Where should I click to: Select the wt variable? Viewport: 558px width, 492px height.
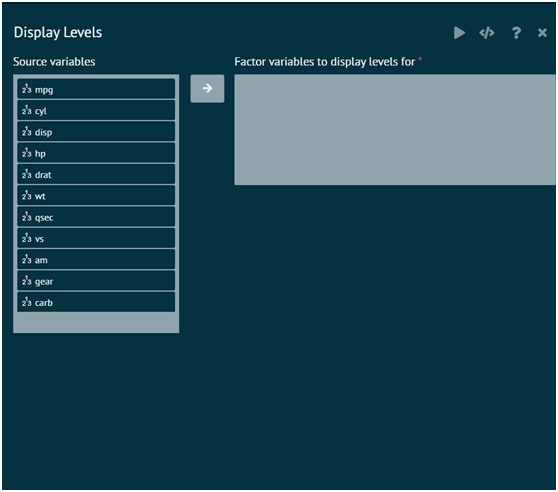[96, 196]
